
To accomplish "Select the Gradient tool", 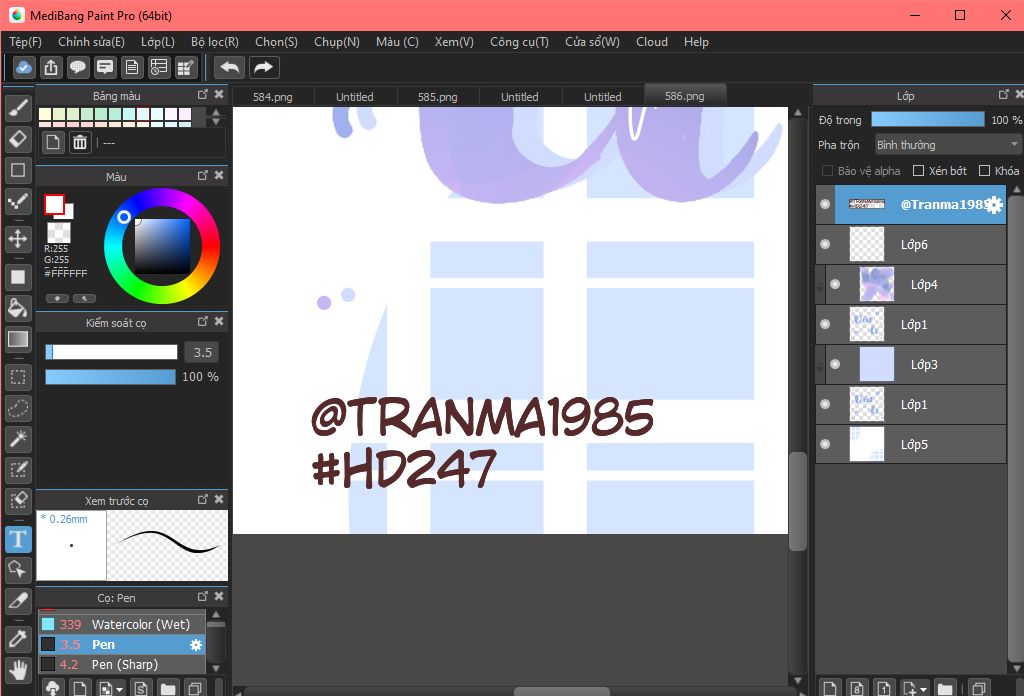I will pyautogui.click(x=18, y=339).
